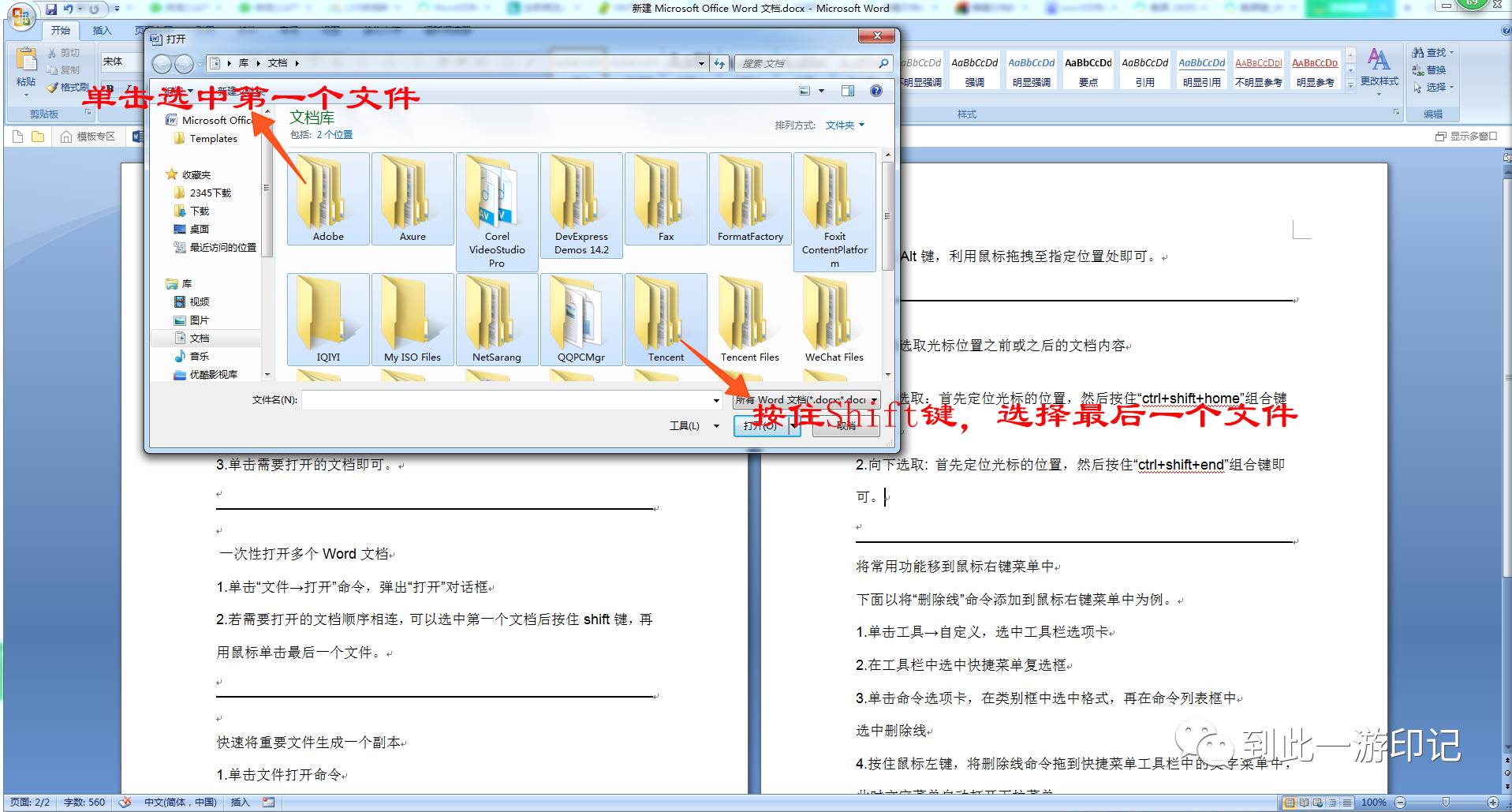
Task: Select 最近访问的位置 in the navigation pane
Action: (x=215, y=247)
